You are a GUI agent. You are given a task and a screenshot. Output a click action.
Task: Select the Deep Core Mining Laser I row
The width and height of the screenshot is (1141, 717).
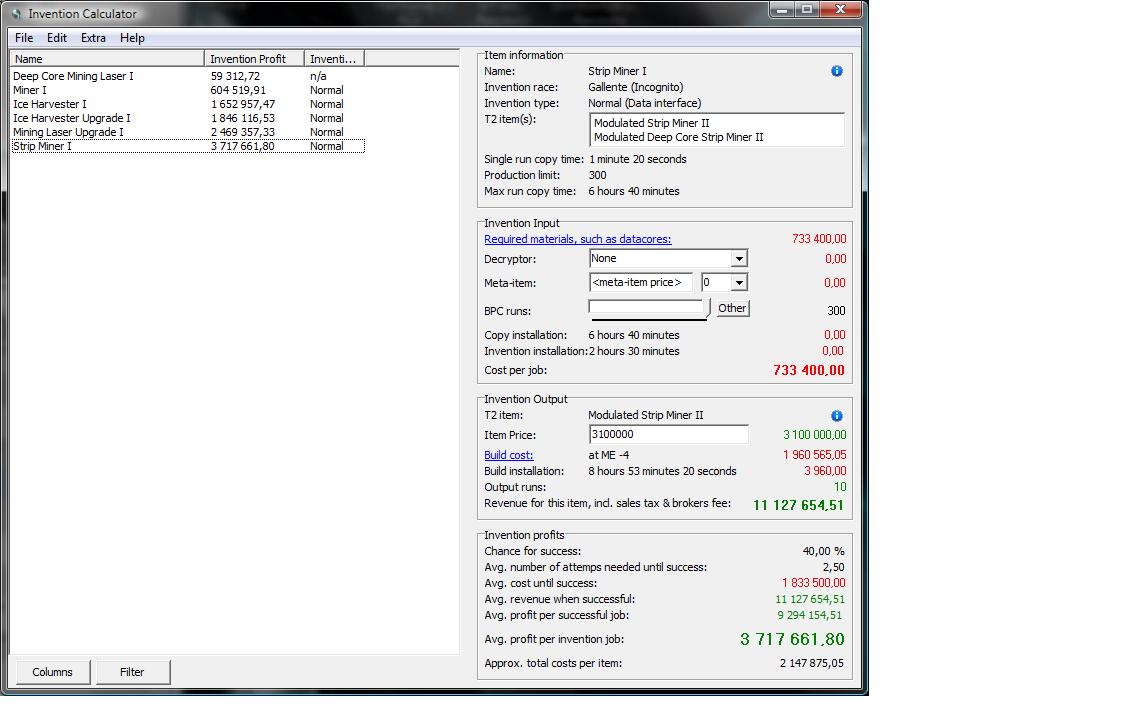coord(188,76)
